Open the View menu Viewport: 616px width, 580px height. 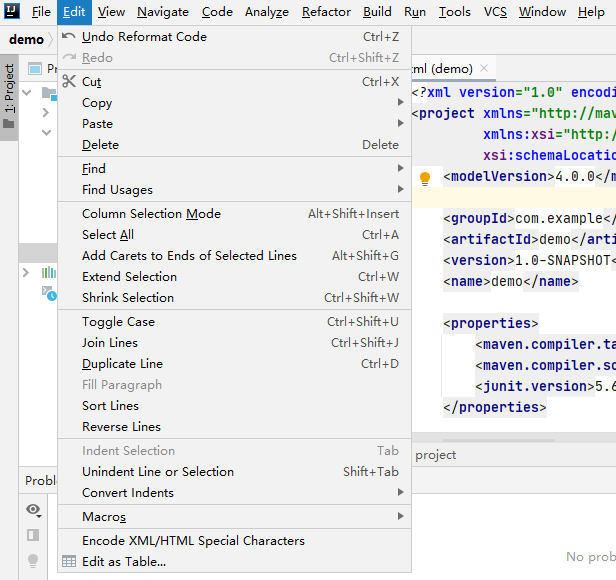111,12
